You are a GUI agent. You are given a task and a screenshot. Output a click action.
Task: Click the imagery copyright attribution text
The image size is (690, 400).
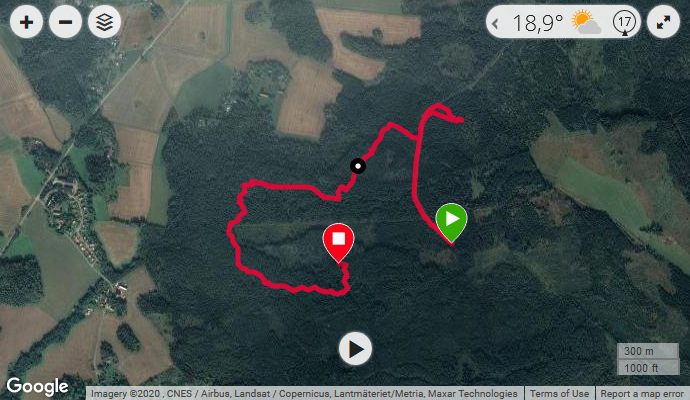[304, 393]
